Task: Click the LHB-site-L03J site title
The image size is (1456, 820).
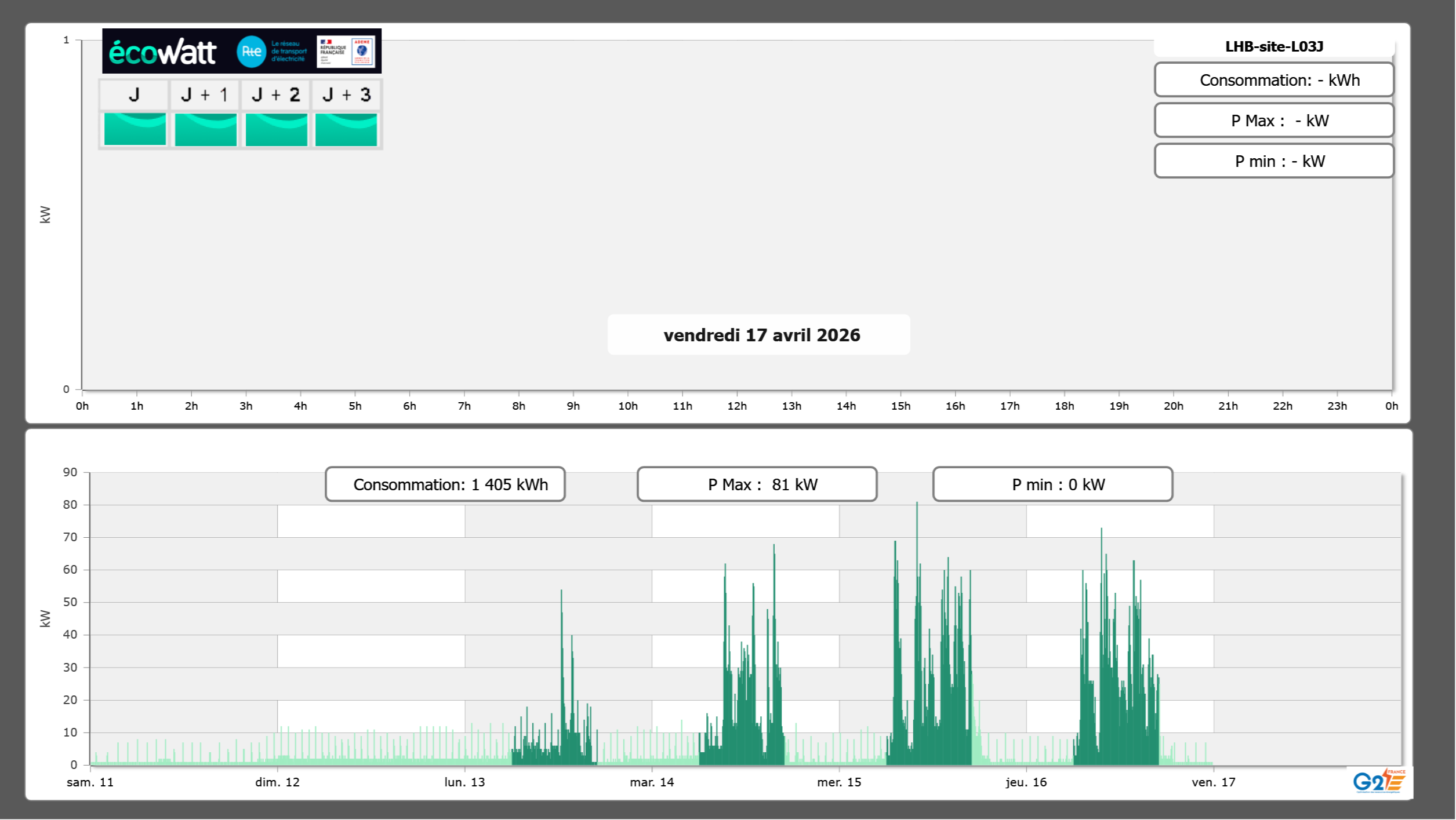Action: (x=1273, y=47)
